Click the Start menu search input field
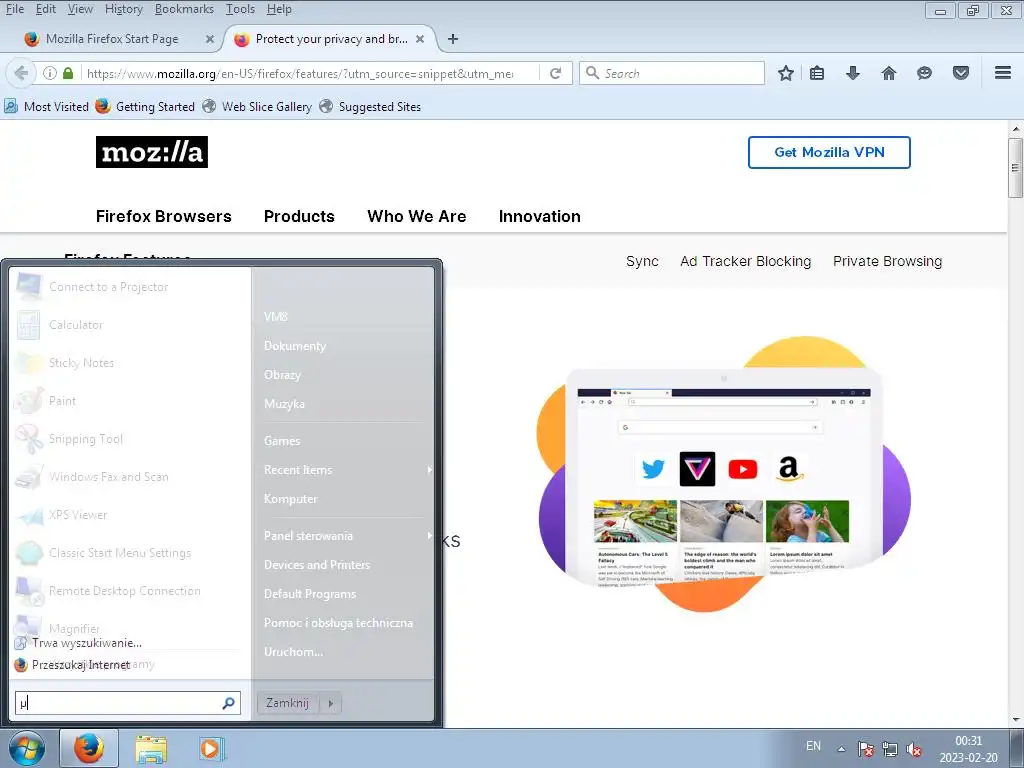The width and height of the screenshot is (1024, 768). pos(128,703)
